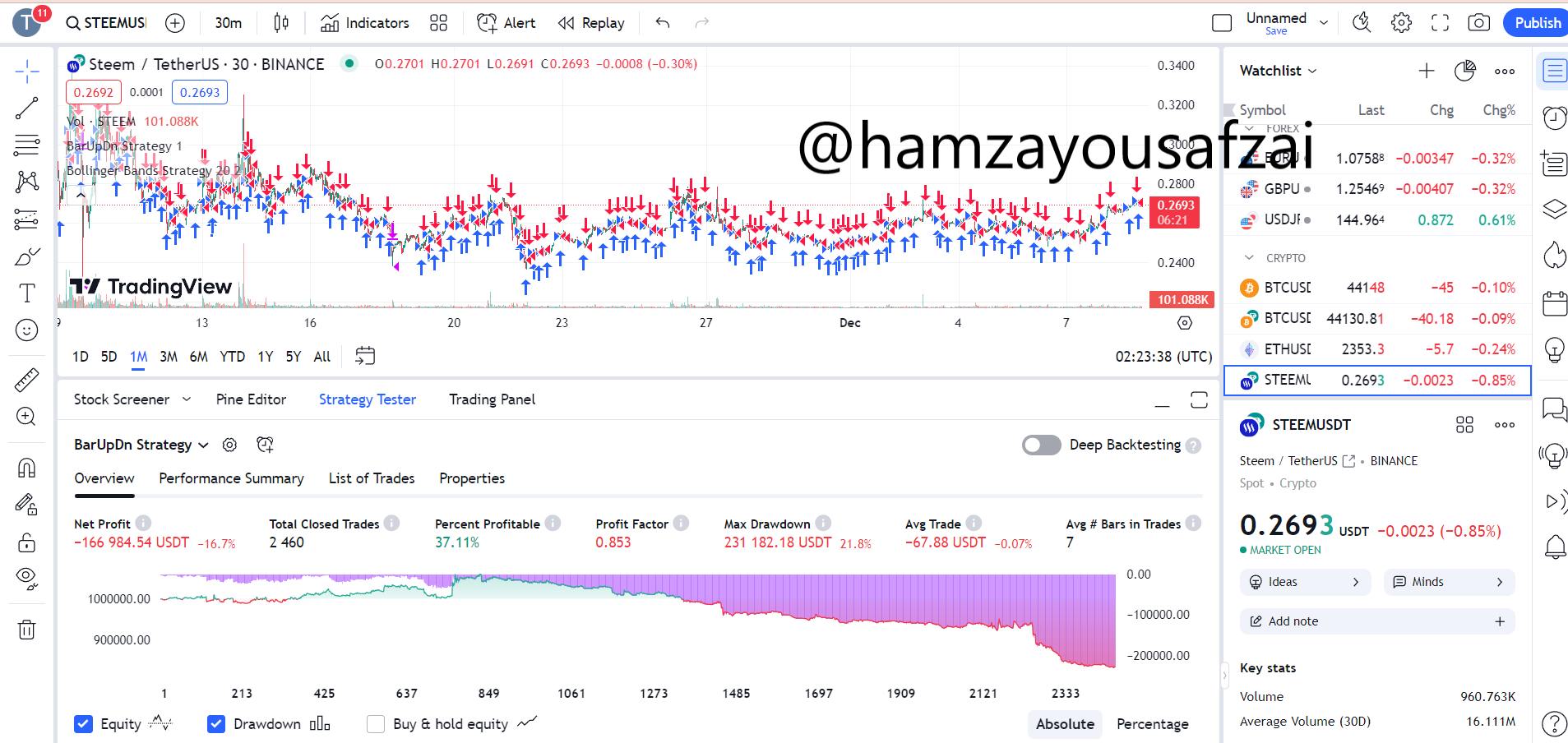Change the 30m timeframe interval
1568x743 pixels.
tap(229, 23)
